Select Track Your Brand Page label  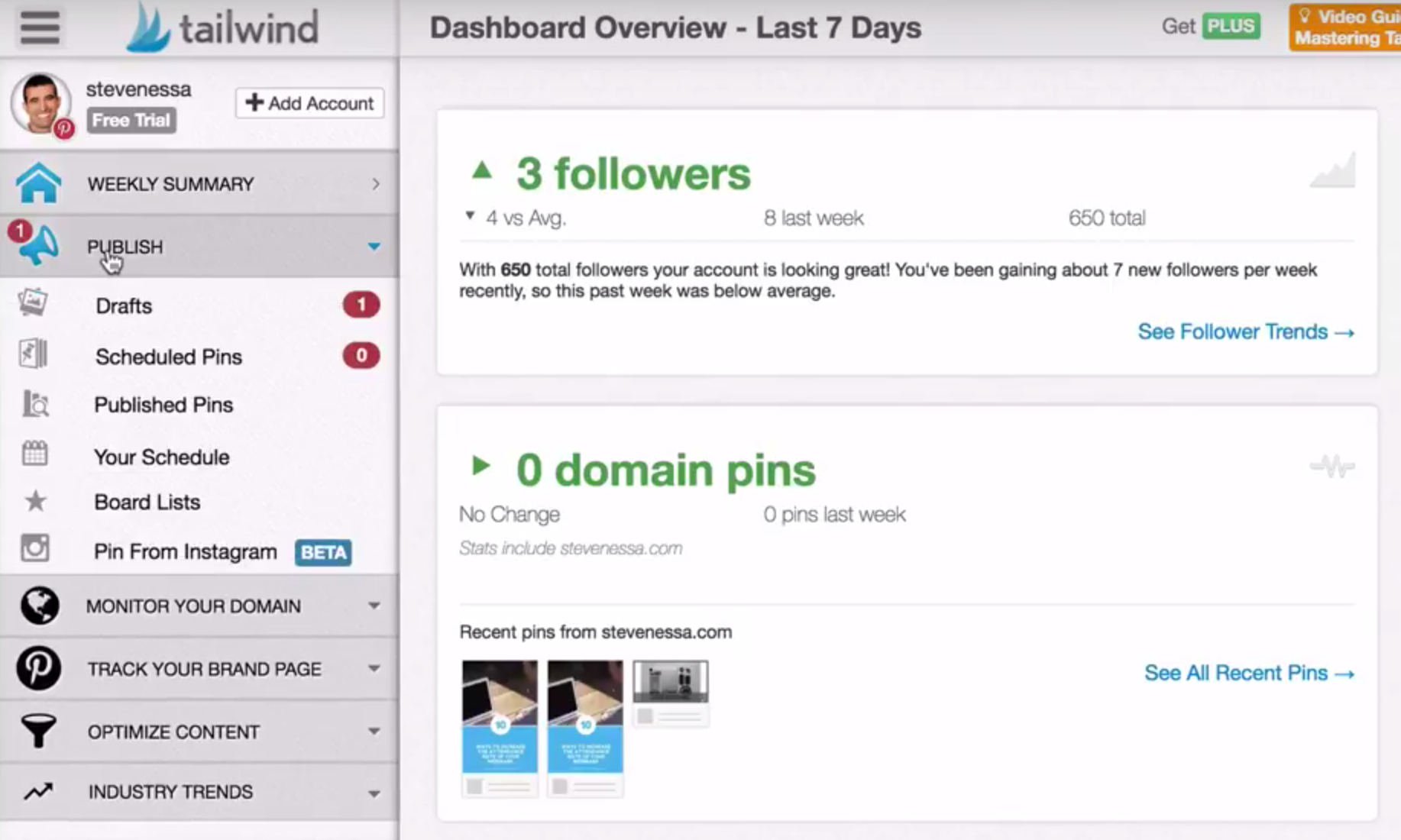click(x=205, y=669)
